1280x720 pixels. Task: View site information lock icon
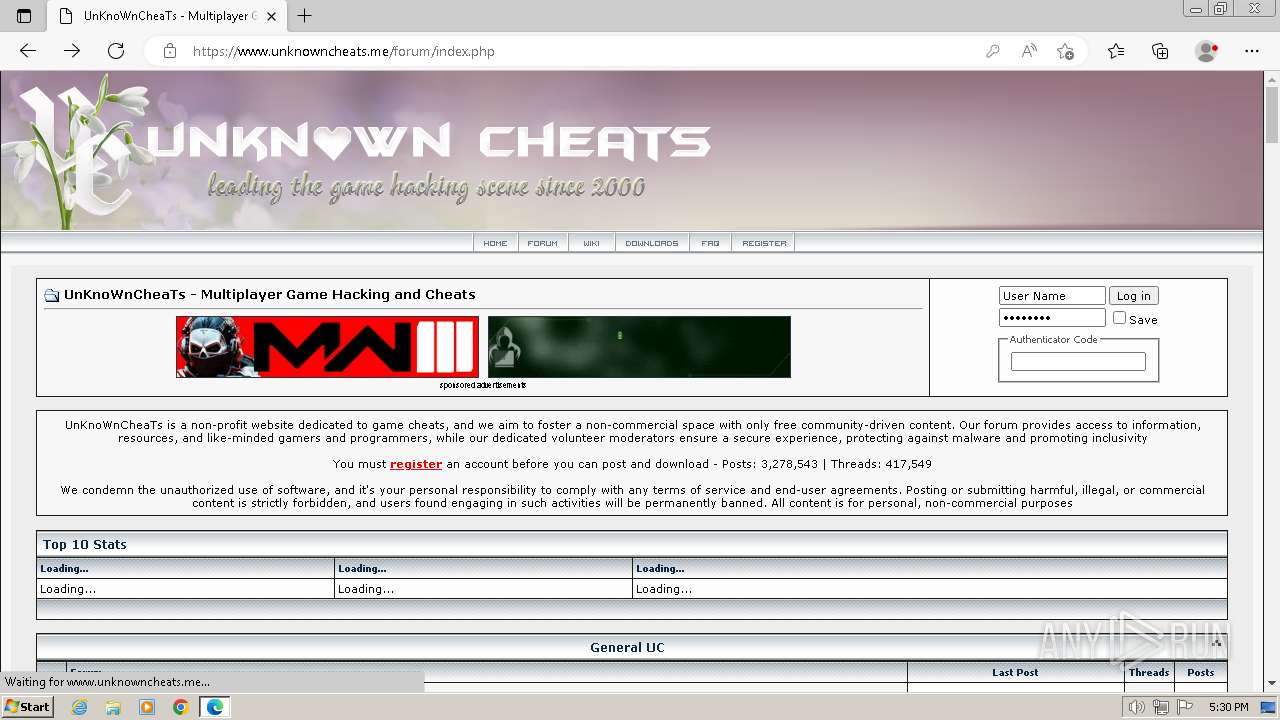(170, 51)
